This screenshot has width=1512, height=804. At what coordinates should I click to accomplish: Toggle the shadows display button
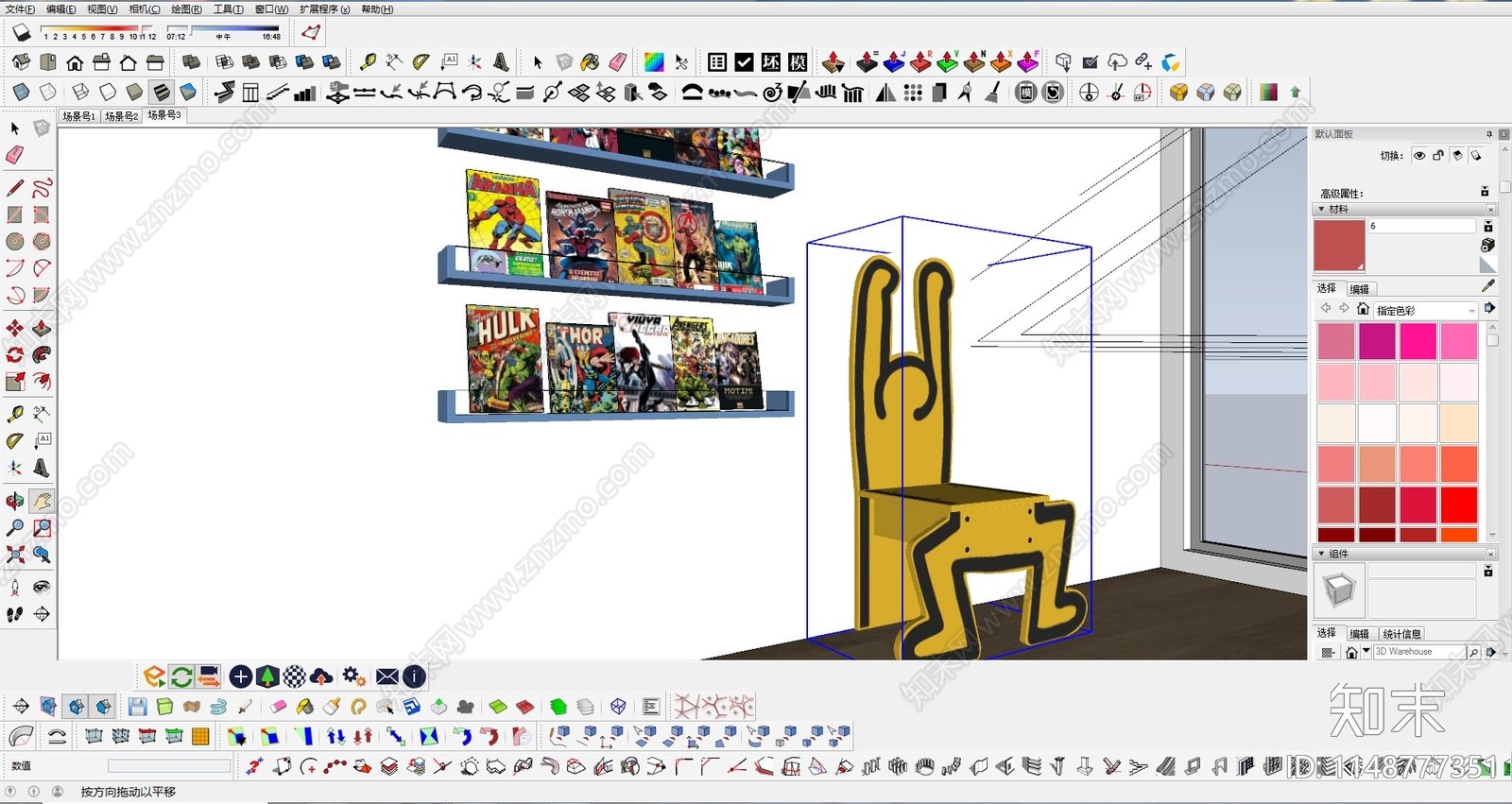click(x=22, y=33)
